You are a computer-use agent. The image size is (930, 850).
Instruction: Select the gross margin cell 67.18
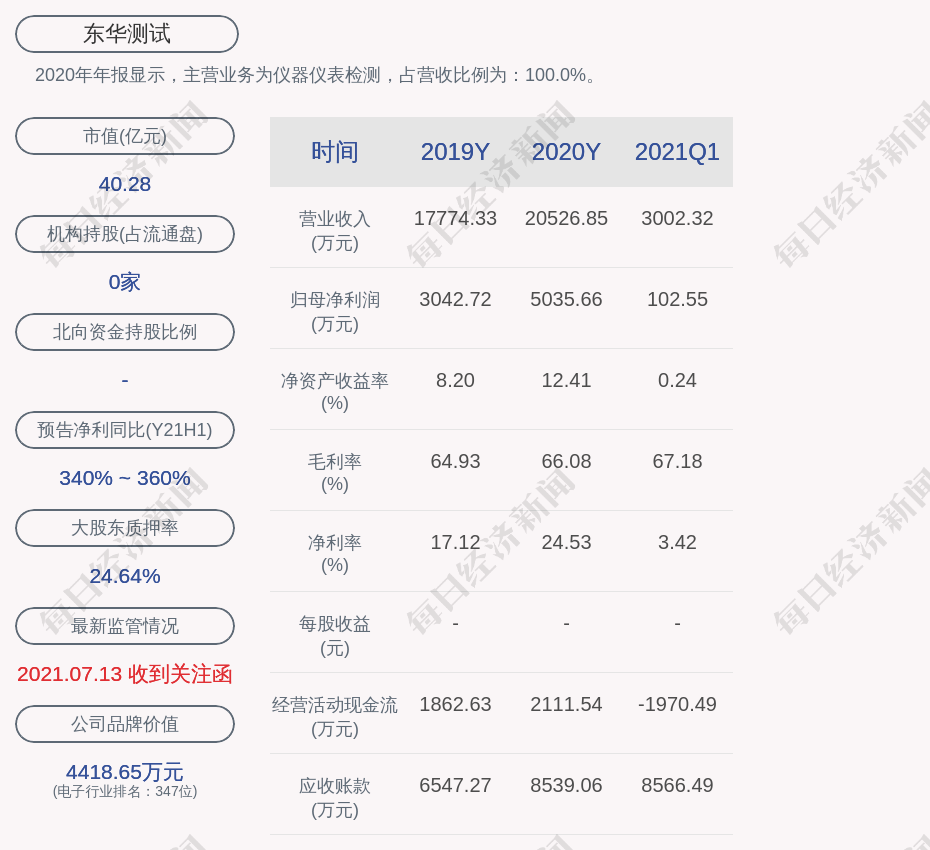pos(677,461)
